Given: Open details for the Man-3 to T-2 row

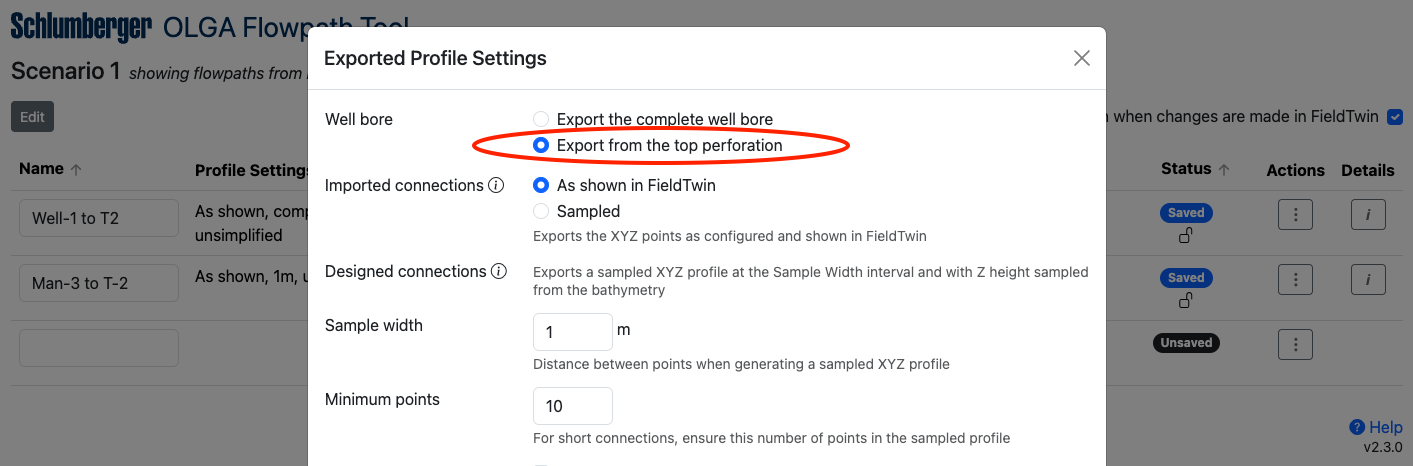Looking at the screenshot, I should pos(1367,281).
